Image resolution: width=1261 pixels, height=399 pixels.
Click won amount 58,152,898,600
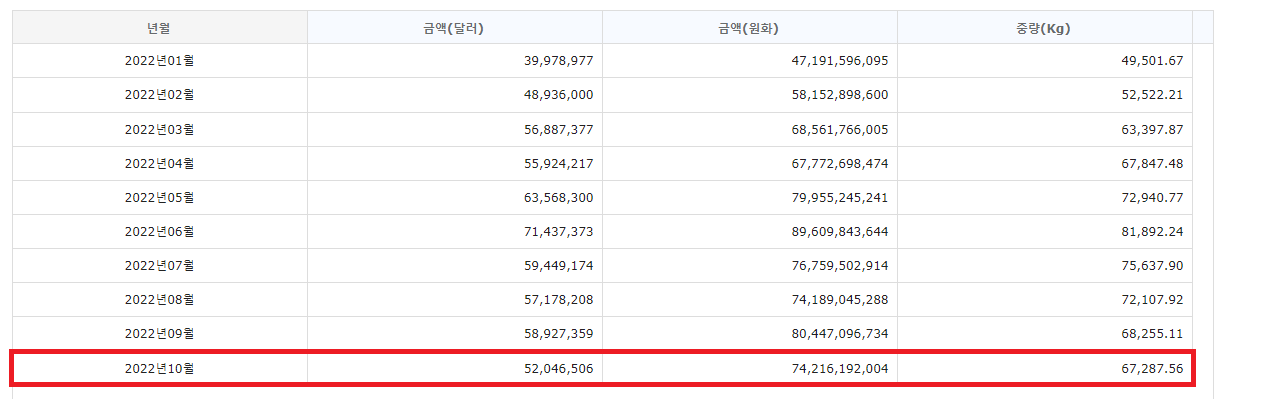[841, 95]
